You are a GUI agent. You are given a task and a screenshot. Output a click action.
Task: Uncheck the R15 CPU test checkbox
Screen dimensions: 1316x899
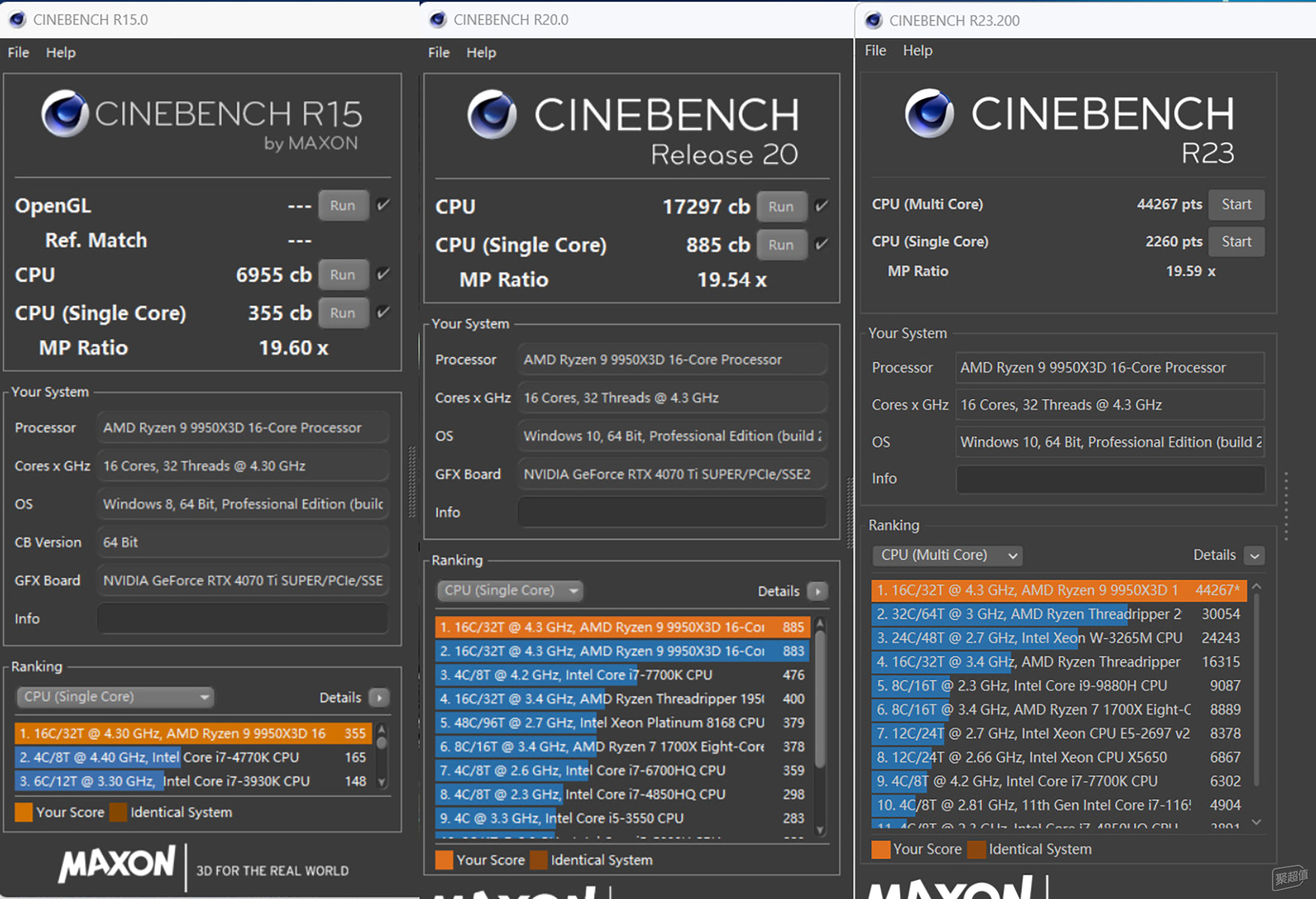(383, 274)
